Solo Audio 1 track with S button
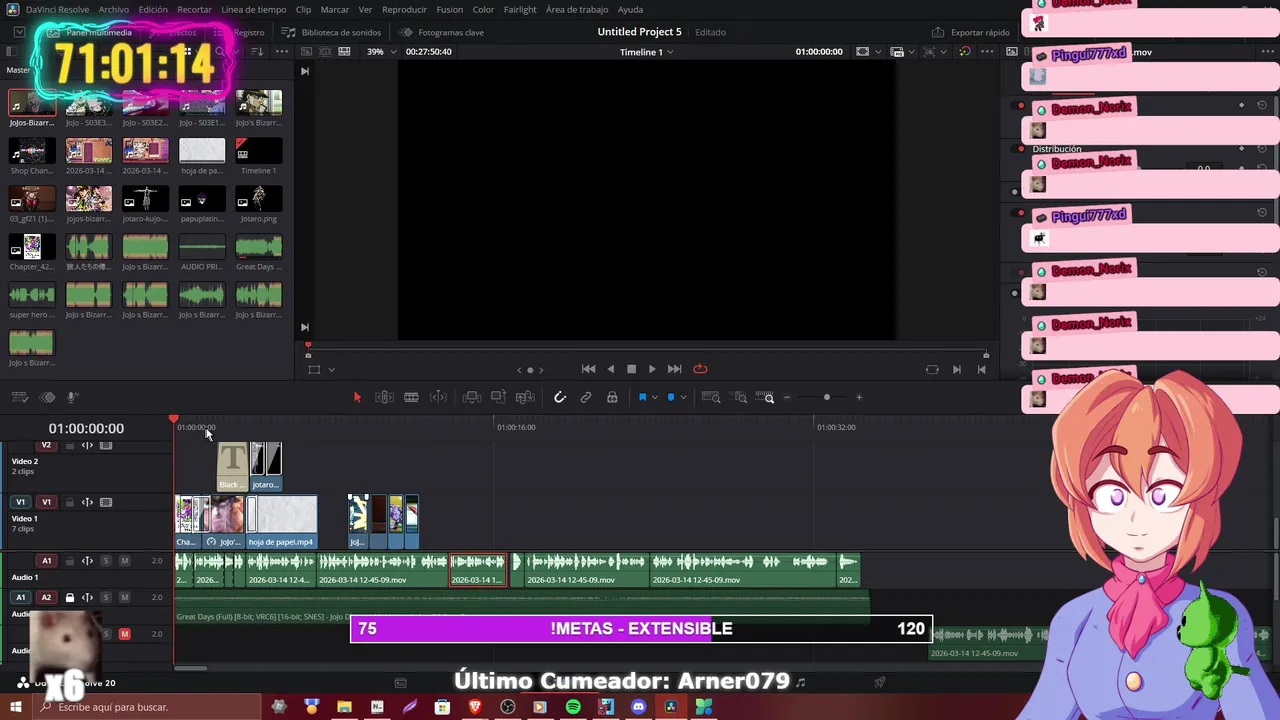The width and height of the screenshot is (1280, 720). pos(106,561)
